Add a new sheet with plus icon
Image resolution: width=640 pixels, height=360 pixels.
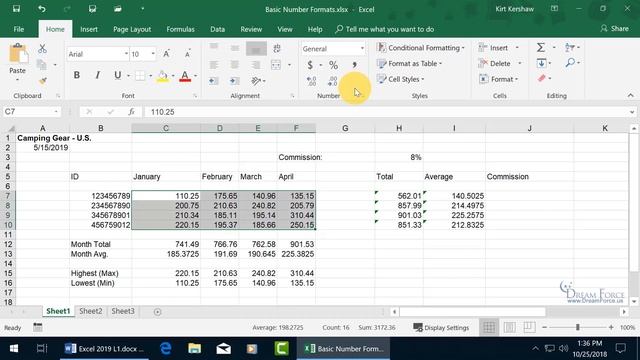(x=158, y=311)
